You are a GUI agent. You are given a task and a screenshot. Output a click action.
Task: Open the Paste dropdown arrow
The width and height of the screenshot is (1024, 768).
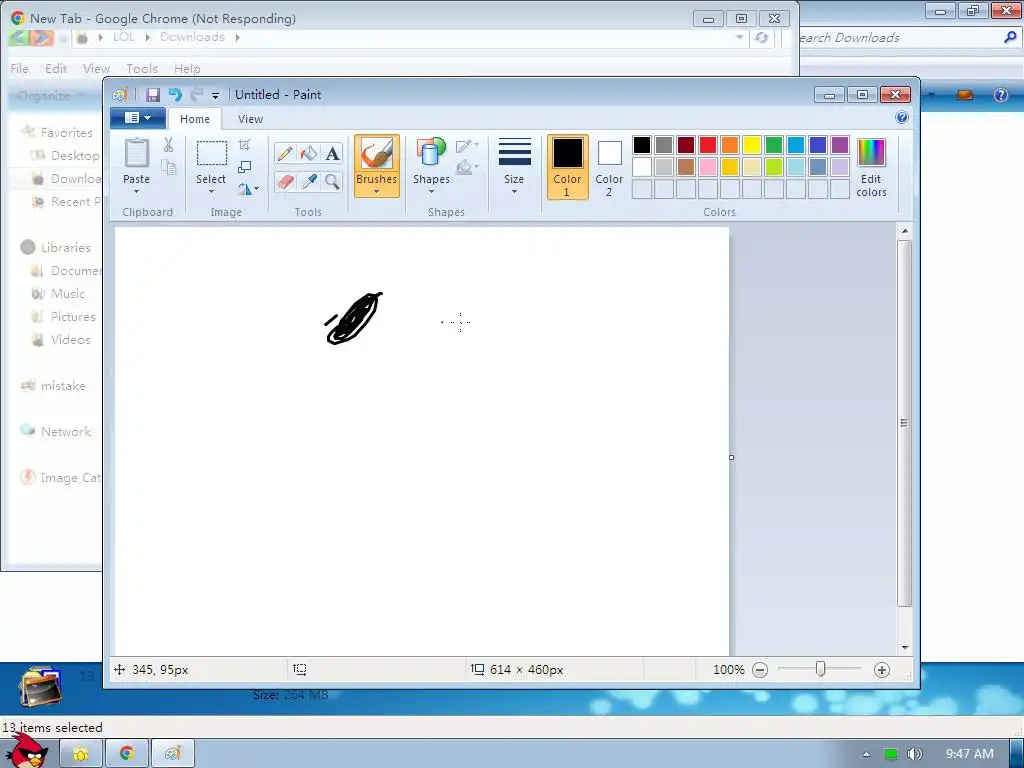136,191
